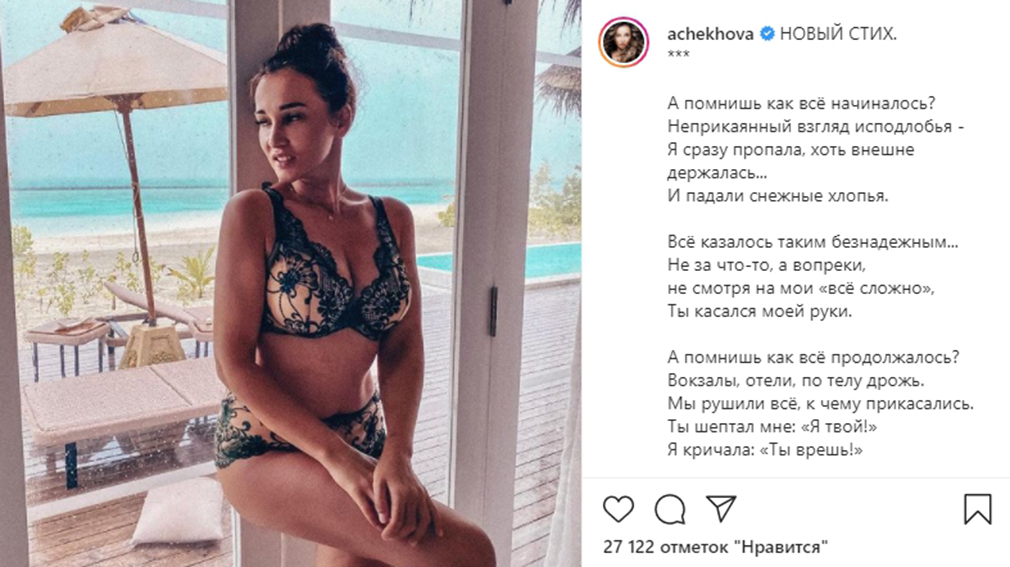Screen dimensions: 1010x567
Task: Click the line "И падали снежные хлопья."
Action: [777, 196]
